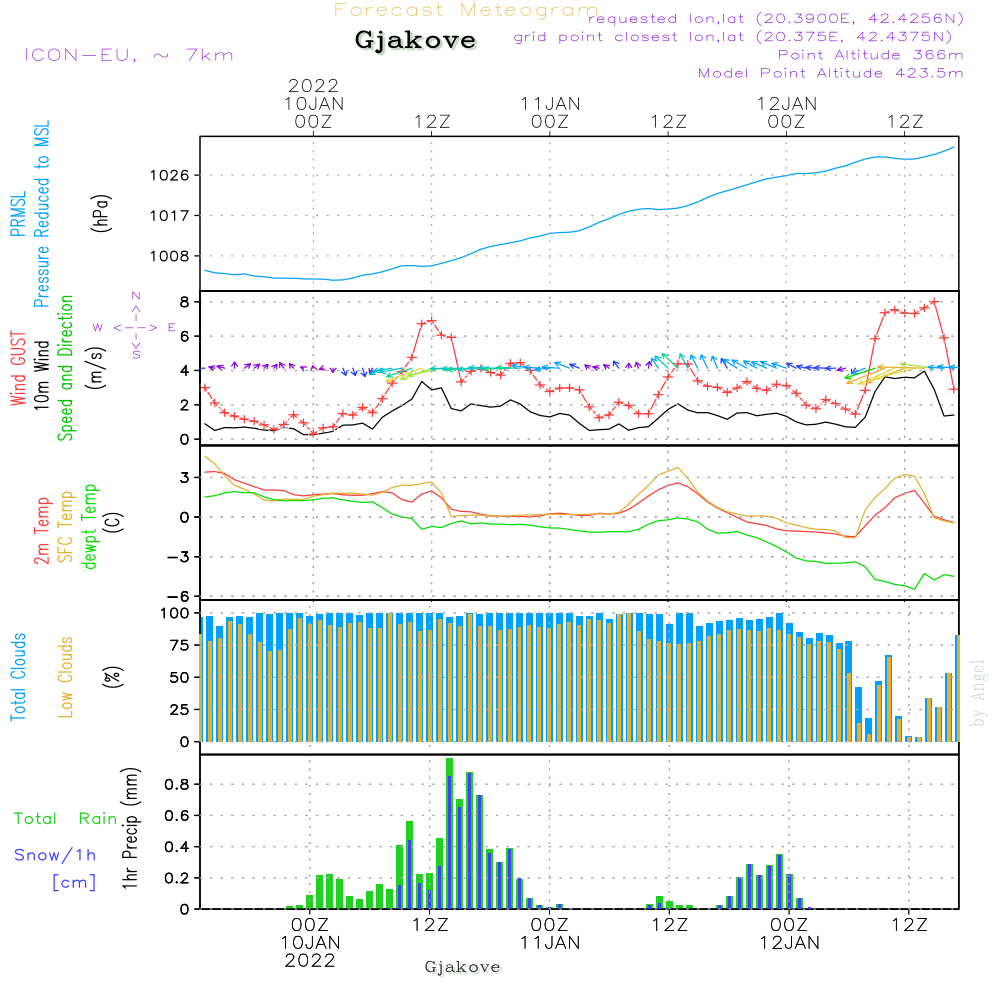Click the 'Low Clouds' legend label

coord(66,677)
